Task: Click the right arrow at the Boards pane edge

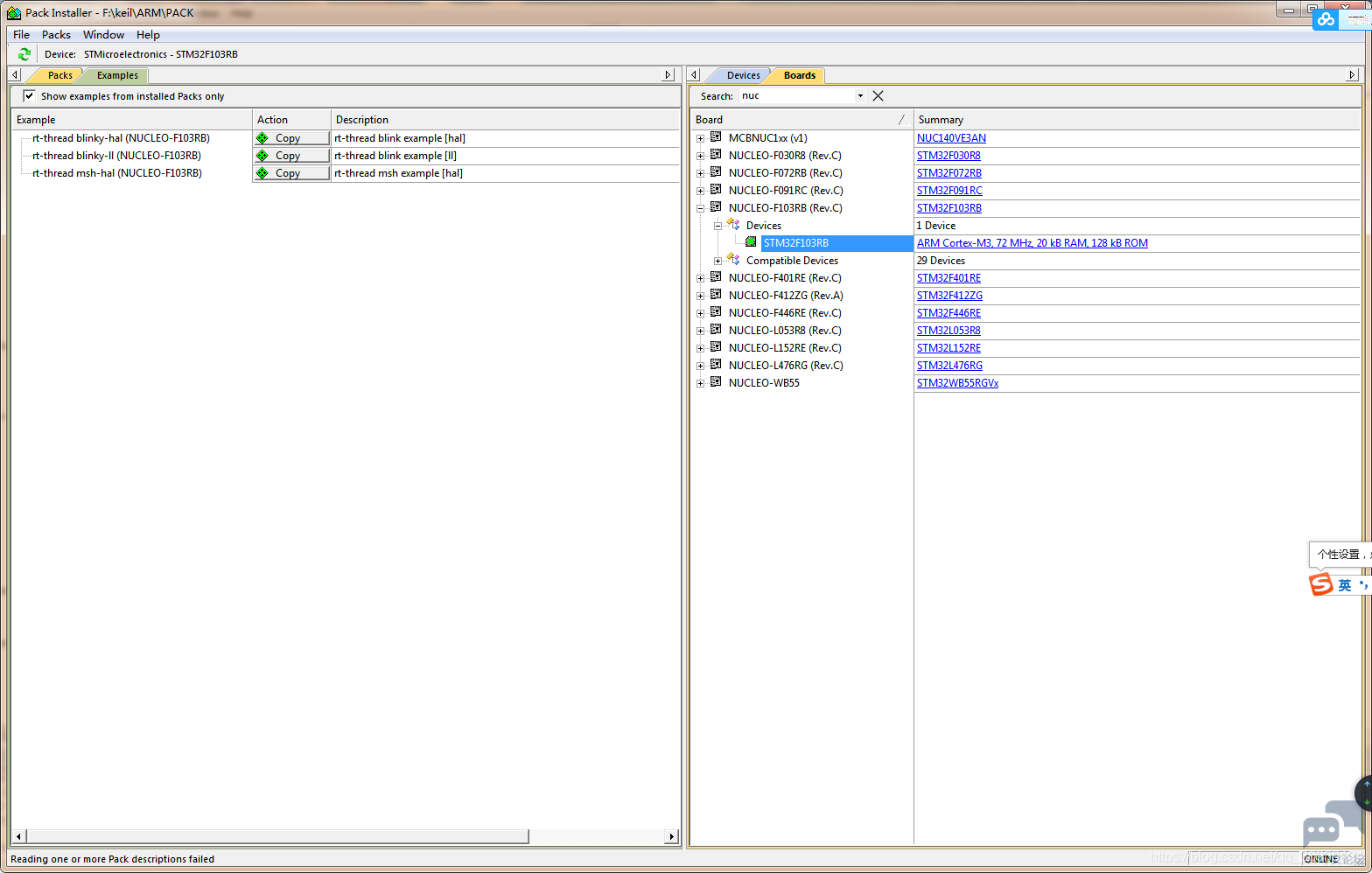Action: pos(1352,75)
